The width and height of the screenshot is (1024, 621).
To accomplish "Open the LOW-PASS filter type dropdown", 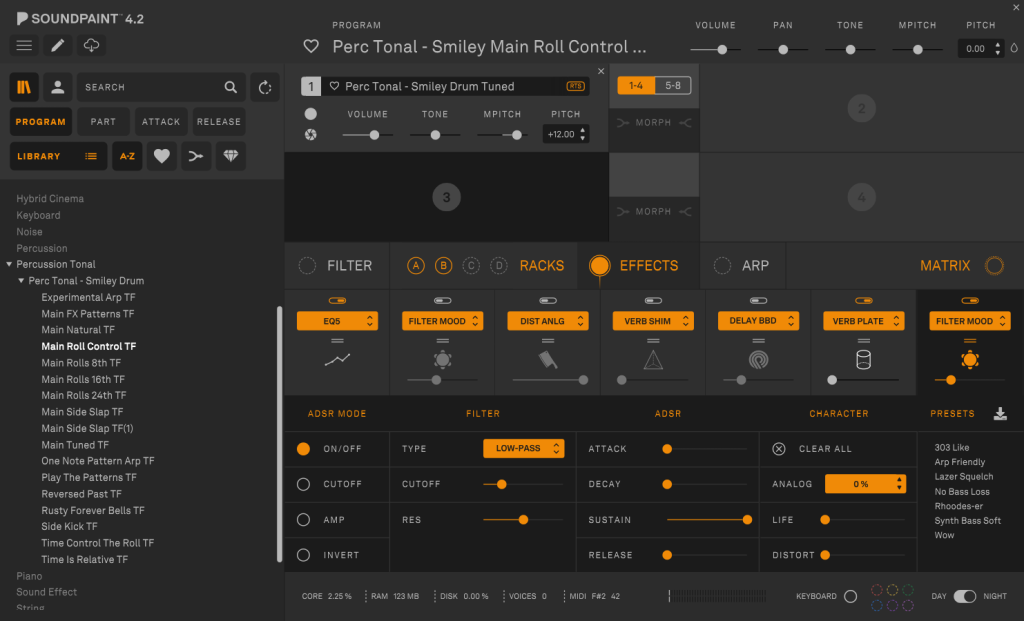I will click(524, 449).
